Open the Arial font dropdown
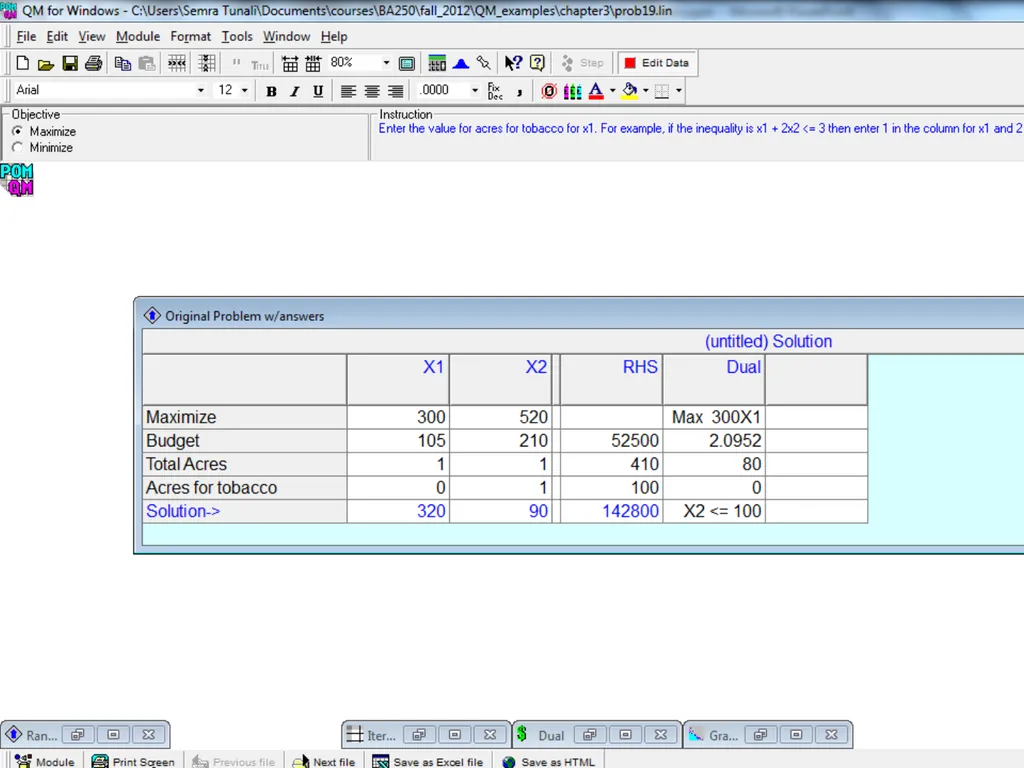This screenshot has height=768, width=1024. 200,91
